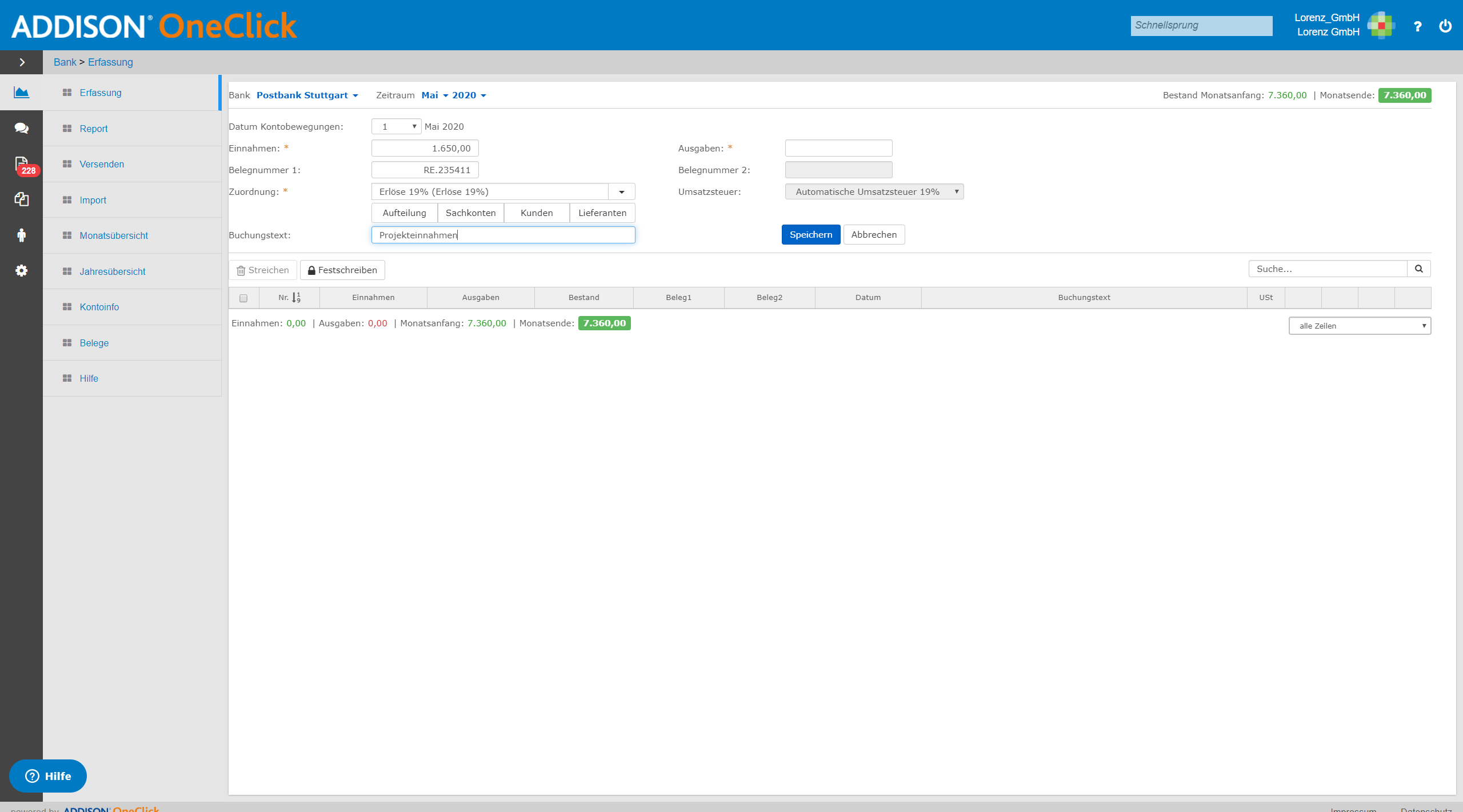This screenshot has width=1463, height=812.
Task: Click the Streichen button with the trash icon
Action: [263, 270]
